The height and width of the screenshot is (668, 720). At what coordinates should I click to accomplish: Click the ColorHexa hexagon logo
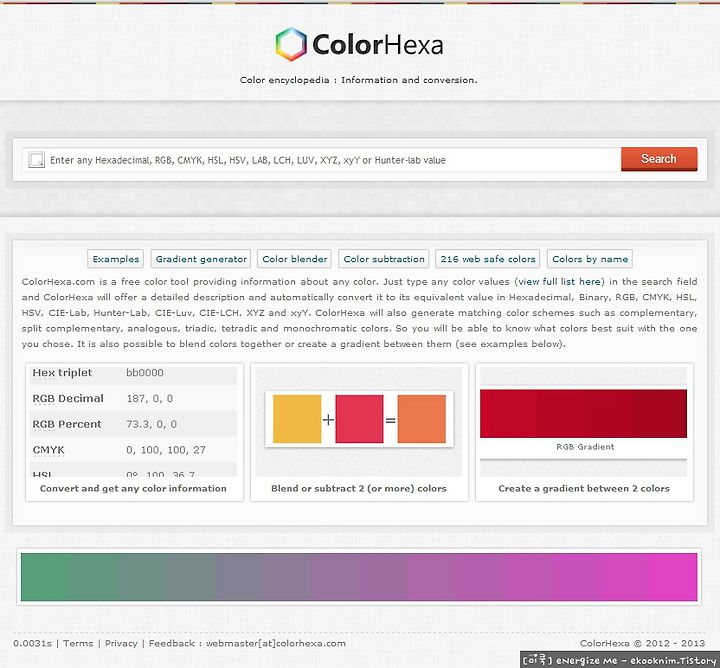(x=291, y=45)
